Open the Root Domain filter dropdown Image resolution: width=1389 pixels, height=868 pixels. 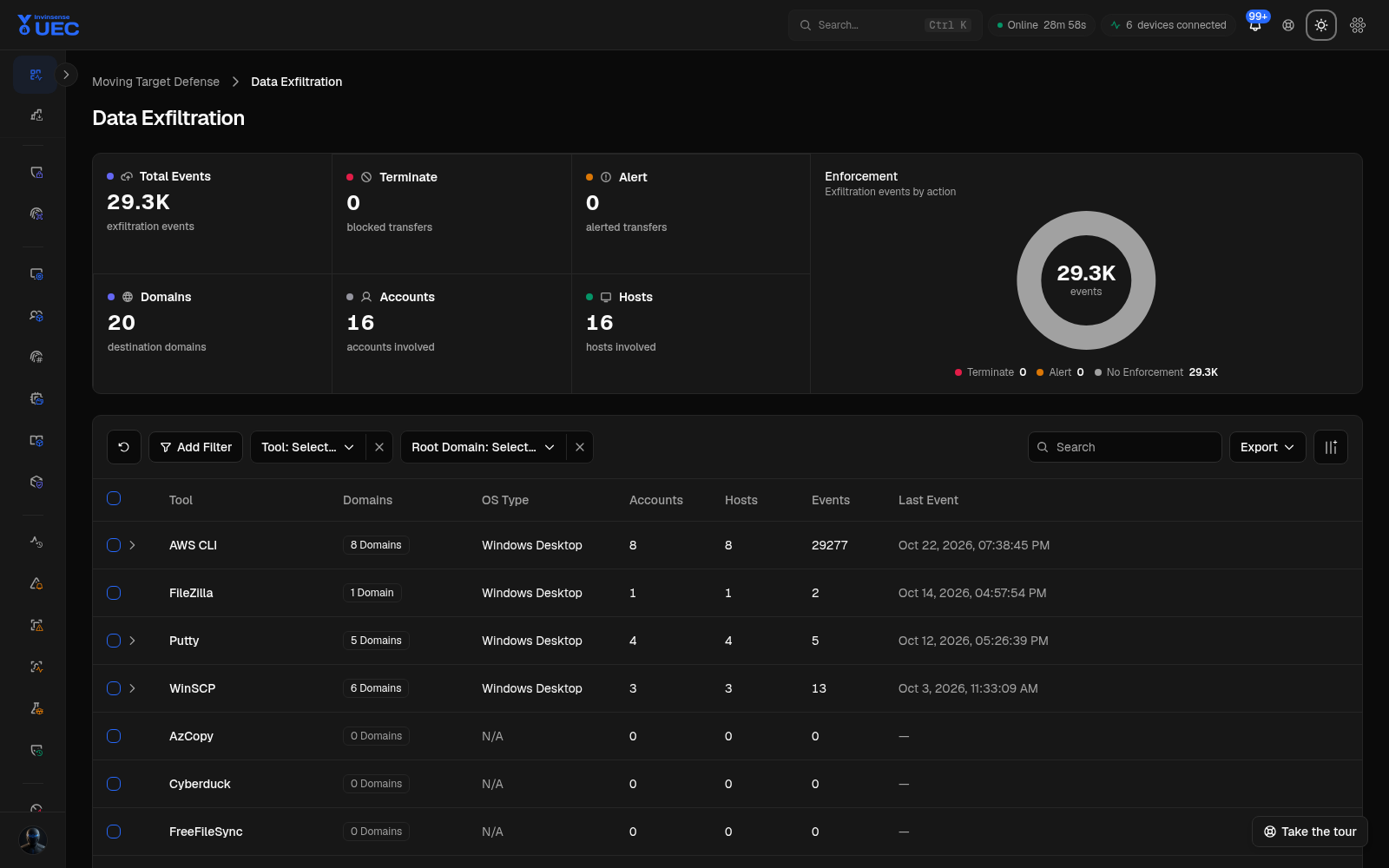coord(484,447)
